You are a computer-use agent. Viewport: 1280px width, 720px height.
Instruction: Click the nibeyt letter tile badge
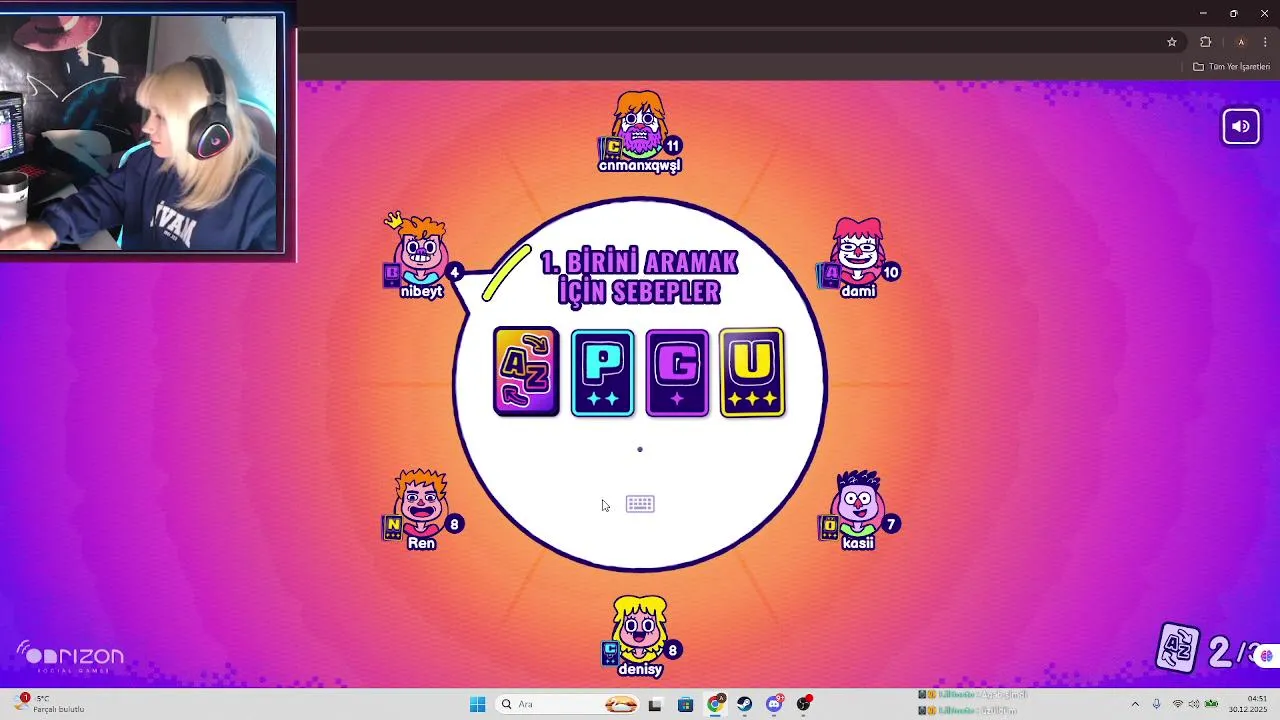tap(392, 274)
